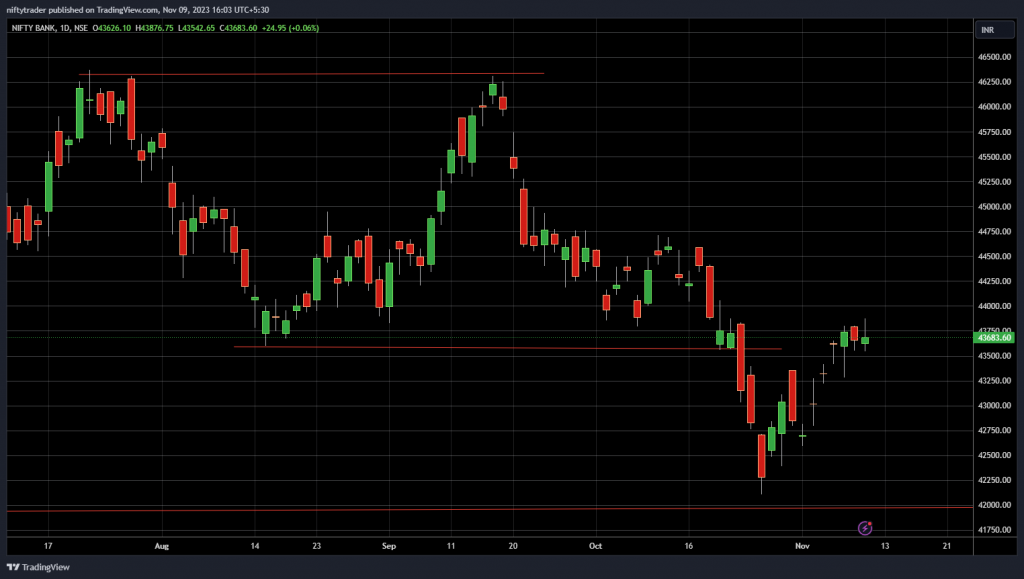The height and width of the screenshot is (579, 1024).
Task: Click the 41750.00 price axis label
Action: click(x=994, y=529)
